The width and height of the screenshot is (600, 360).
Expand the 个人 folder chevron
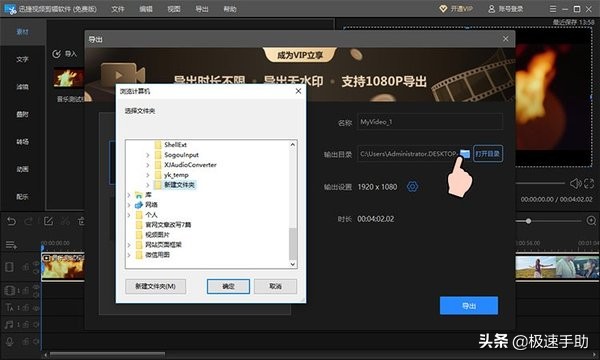tap(129, 215)
